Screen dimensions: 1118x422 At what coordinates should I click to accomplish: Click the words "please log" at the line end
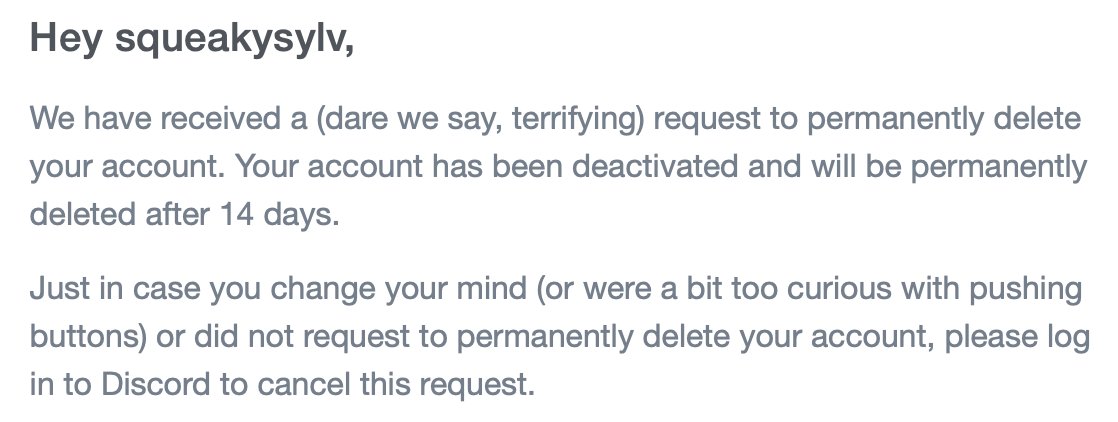tap(1017, 338)
